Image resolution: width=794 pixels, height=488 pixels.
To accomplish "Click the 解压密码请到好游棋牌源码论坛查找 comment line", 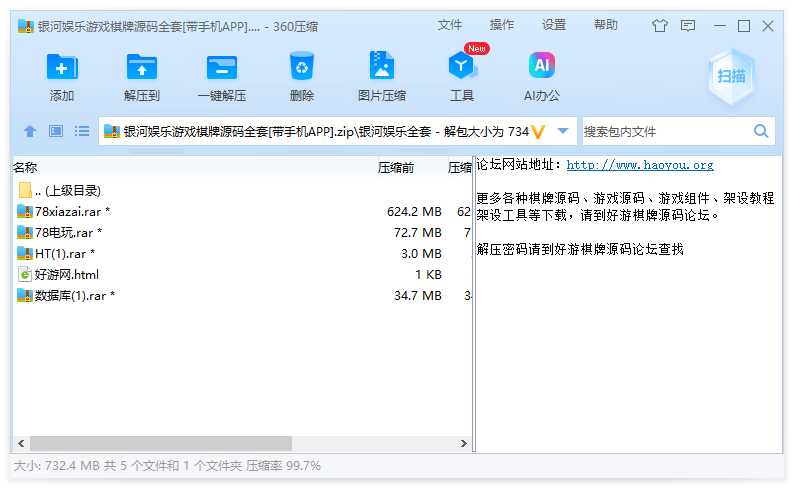I will pyautogui.click(x=580, y=249).
